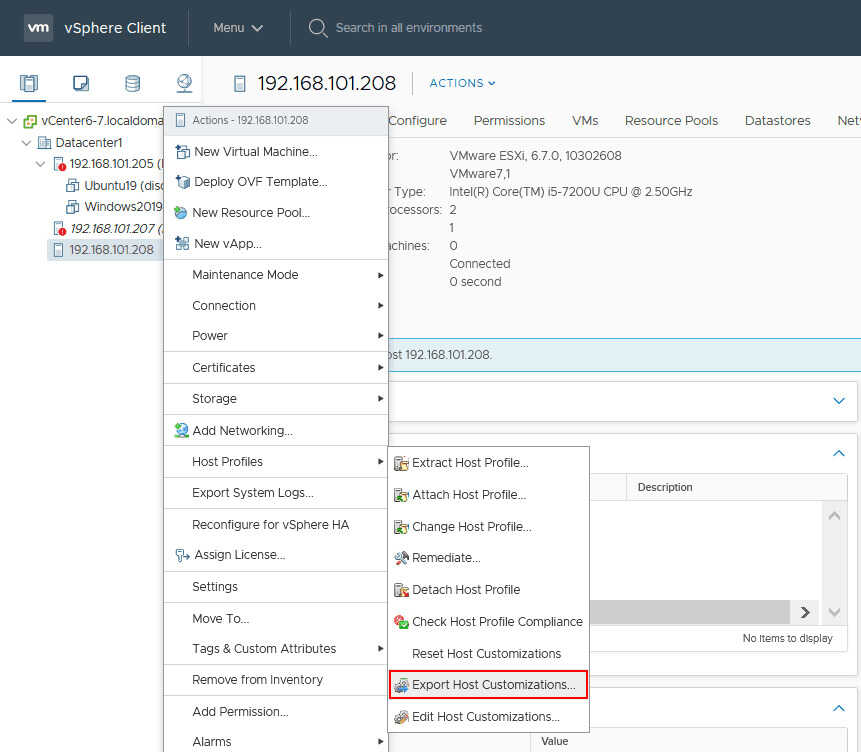Click Attach Host Profile icon
The height and width of the screenshot is (752, 861).
click(401, 495)
